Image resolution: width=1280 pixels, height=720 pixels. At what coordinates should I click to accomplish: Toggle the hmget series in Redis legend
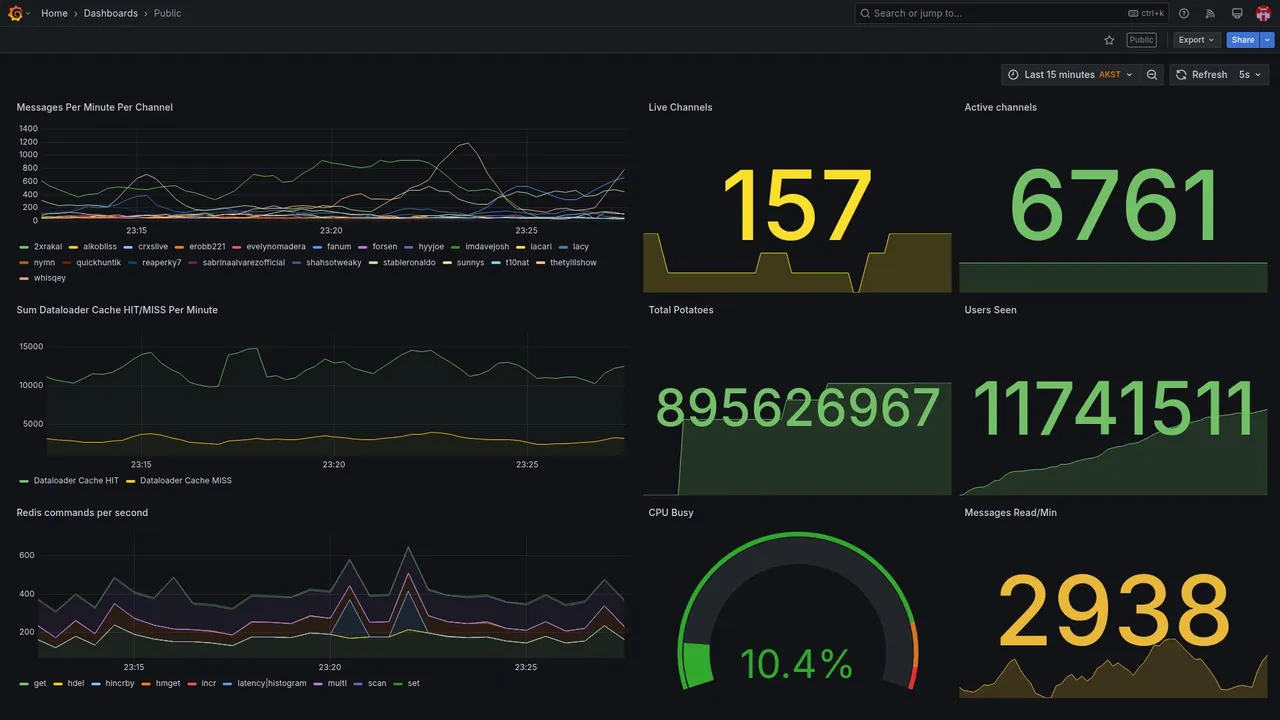point(161,684)
